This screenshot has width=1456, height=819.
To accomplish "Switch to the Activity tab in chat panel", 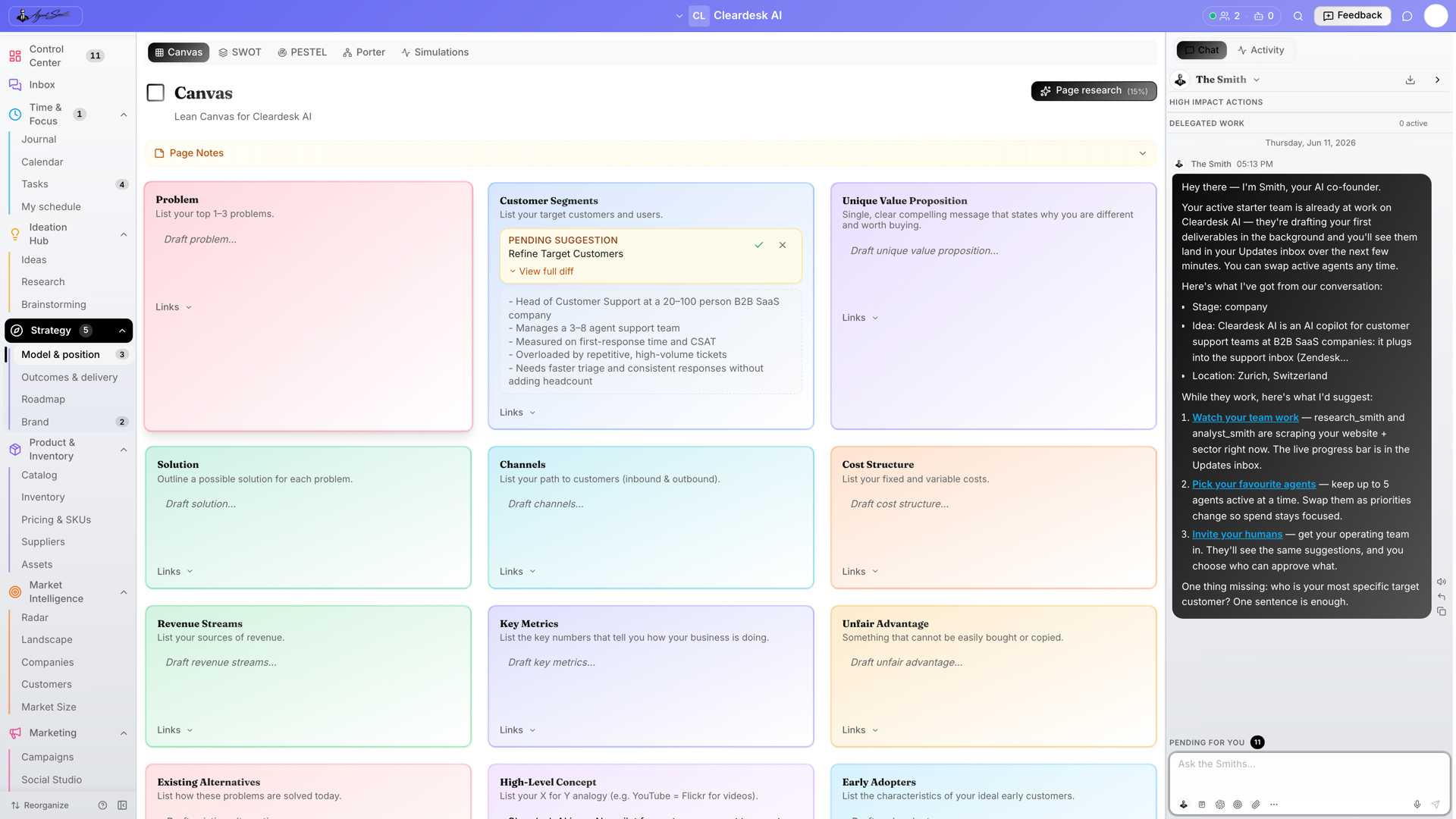I will pos(1260,50).
